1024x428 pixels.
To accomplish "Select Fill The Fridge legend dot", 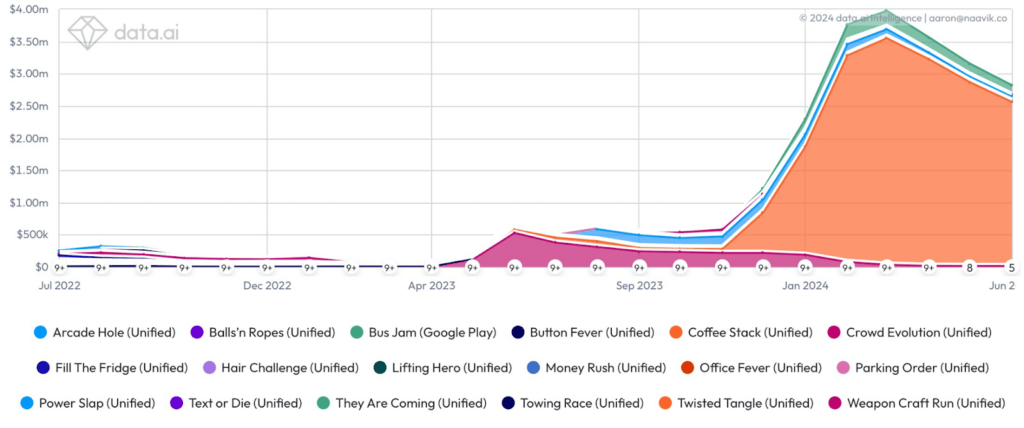I will (40, 368).
